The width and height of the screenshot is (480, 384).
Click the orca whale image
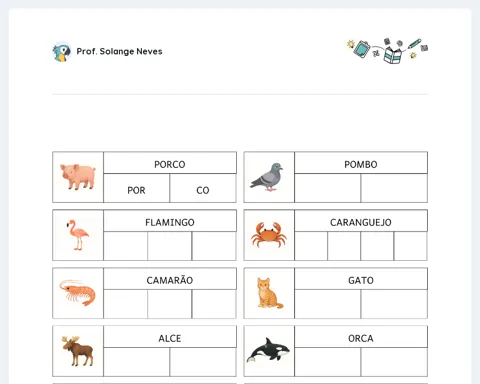click(x=268, y=350)
